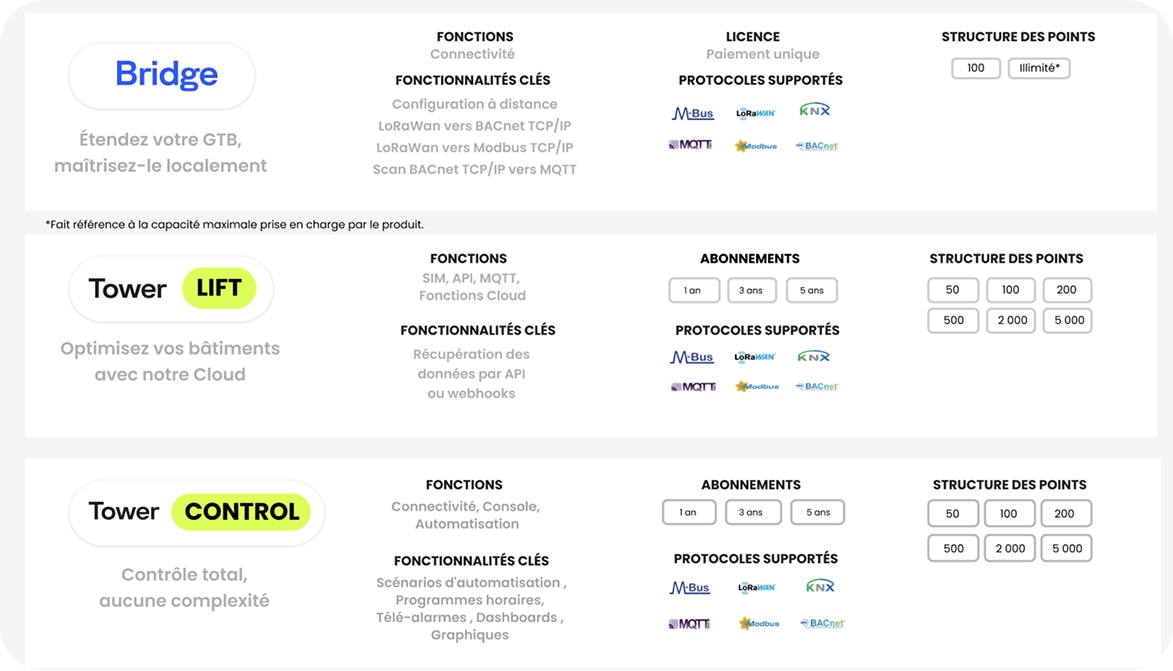
Task: Choose 50 points for Tower LIFT
Action: point(953,290)
